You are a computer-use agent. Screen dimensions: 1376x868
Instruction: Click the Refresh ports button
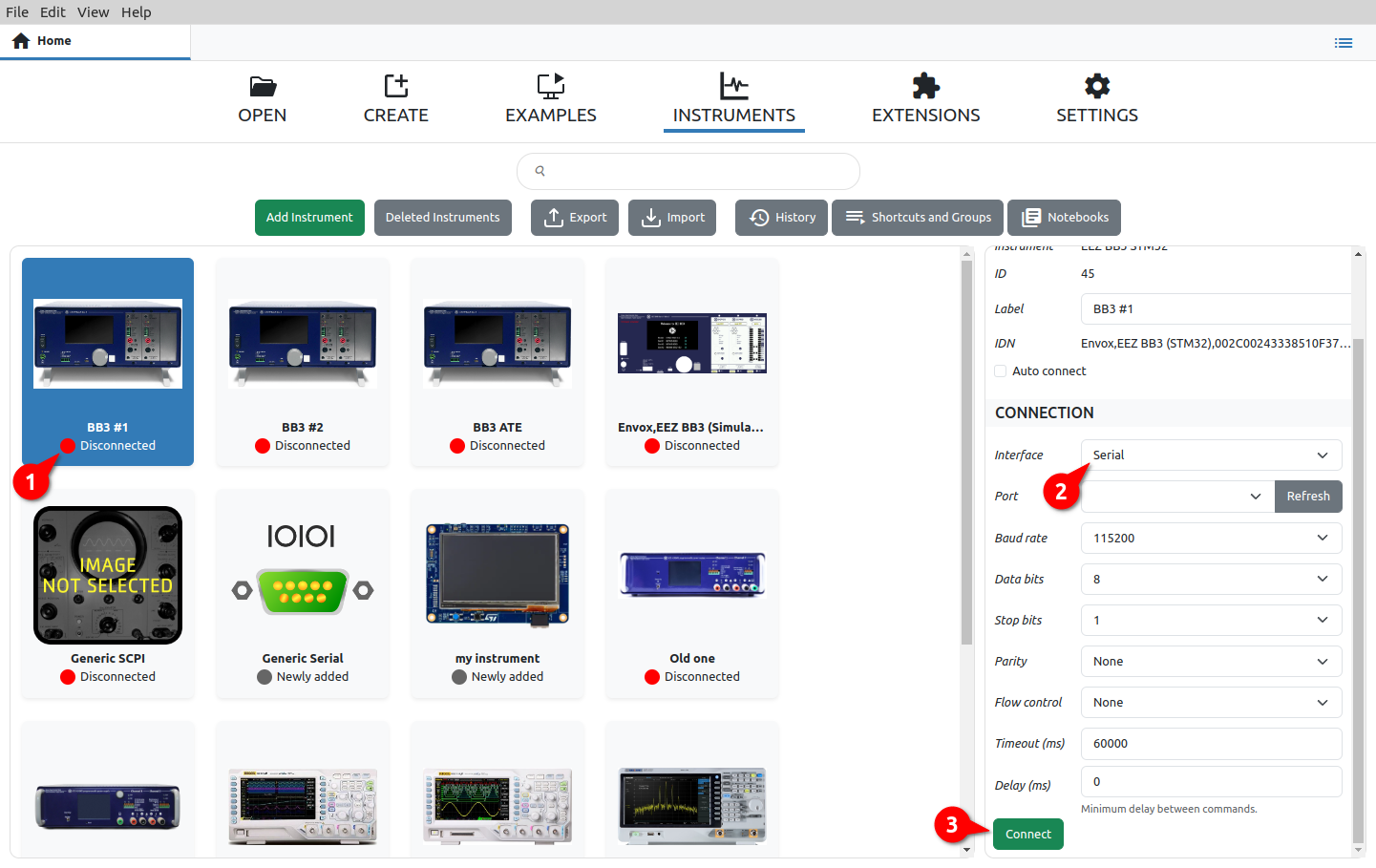pyautogui.click(x=1308, y=497)
